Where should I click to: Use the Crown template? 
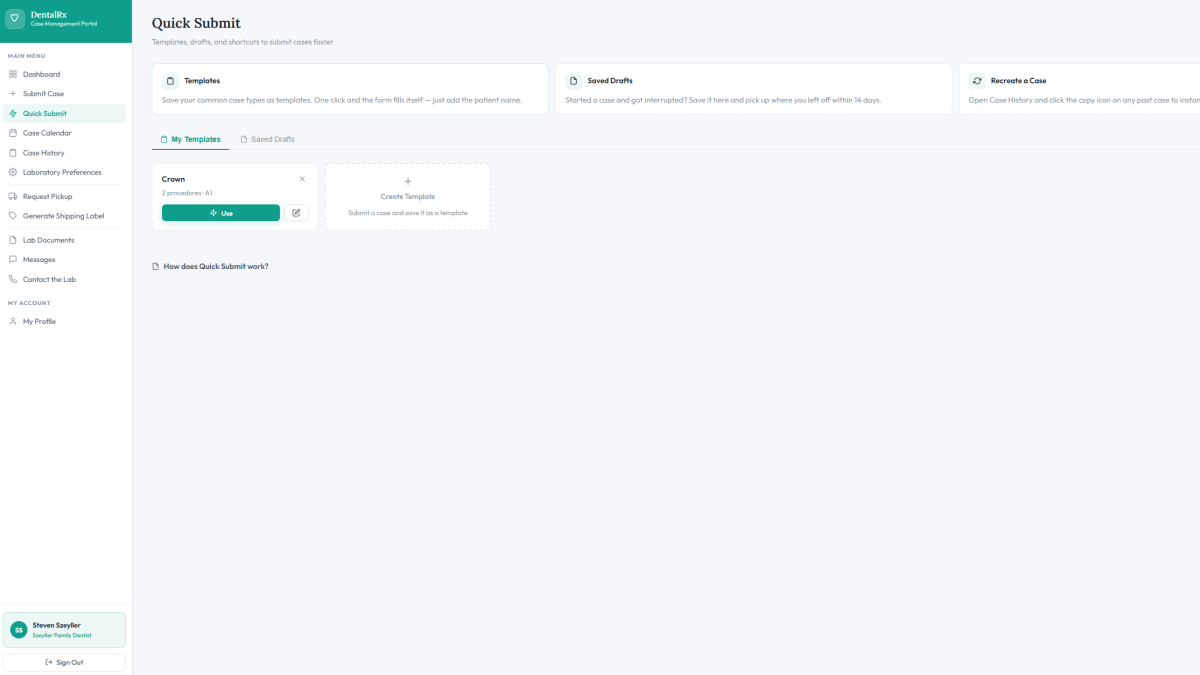tap(221, 213)
